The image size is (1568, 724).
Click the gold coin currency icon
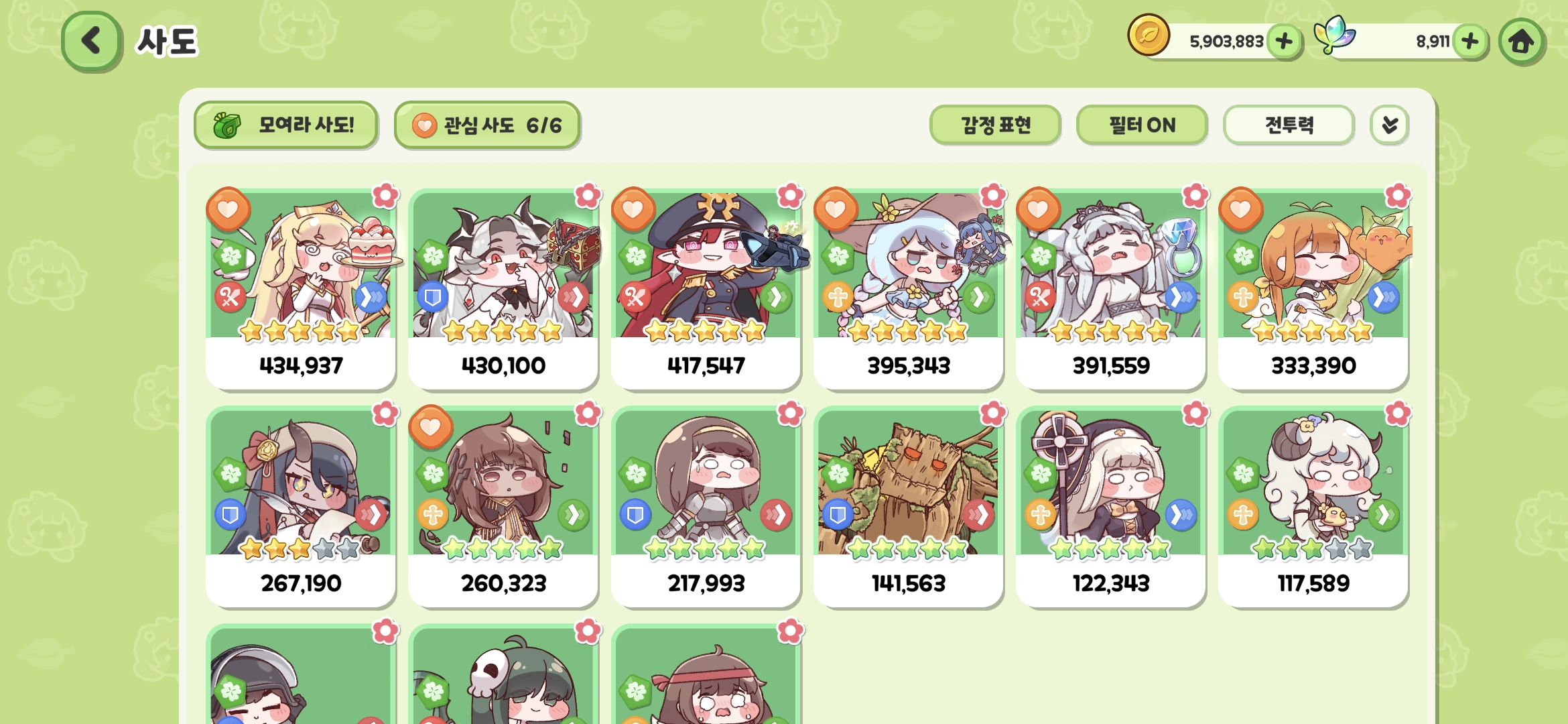(x=1149, y=35)
